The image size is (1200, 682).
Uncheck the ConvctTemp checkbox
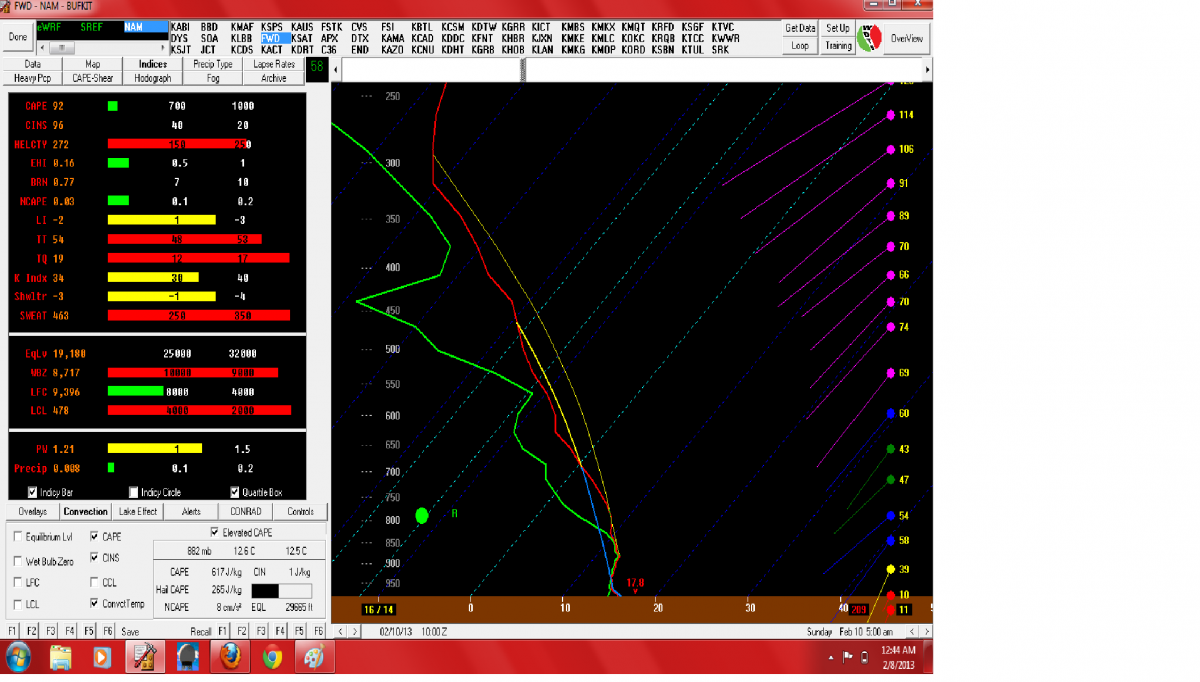[95, 604]
